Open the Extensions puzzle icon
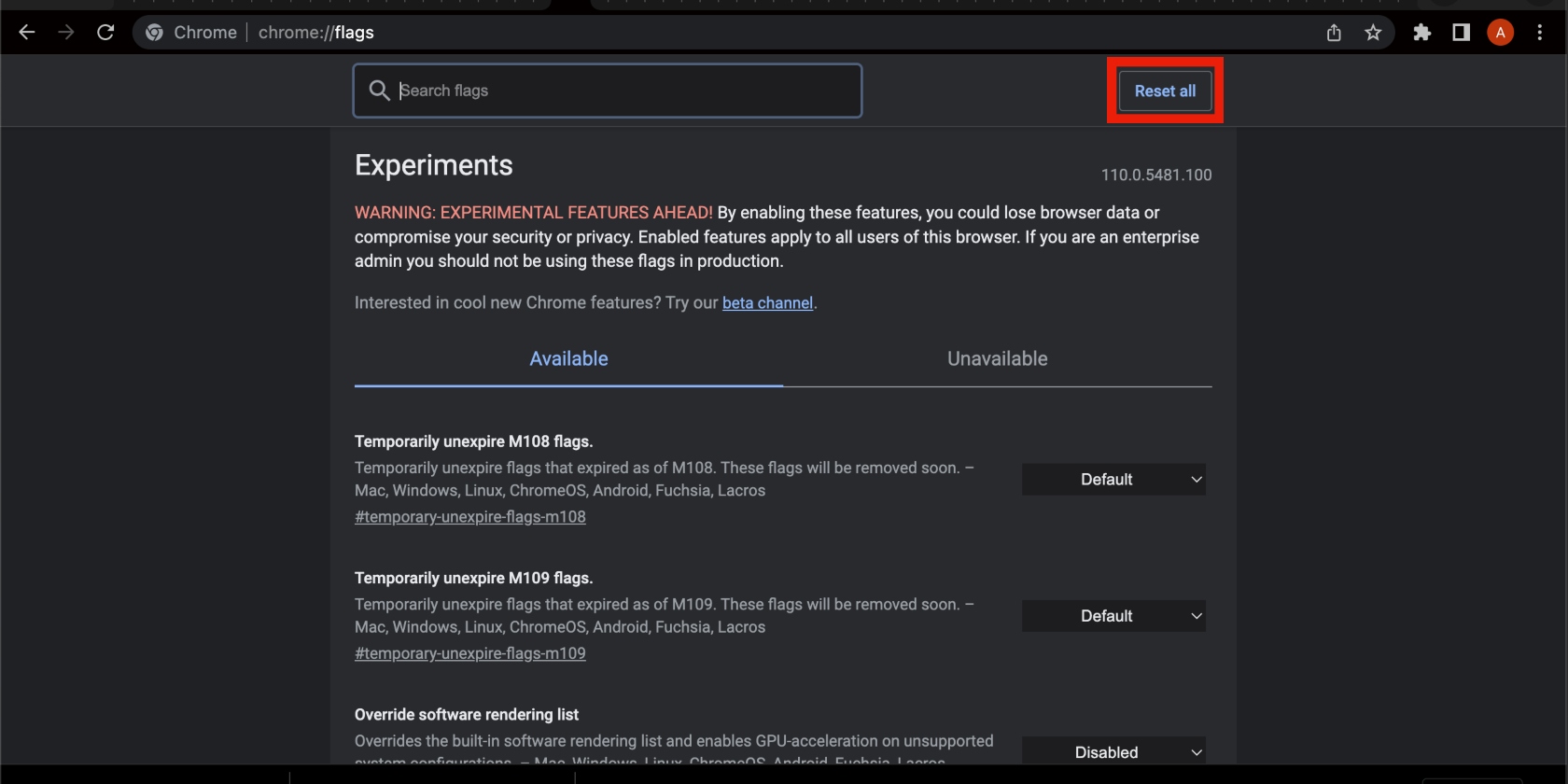This screenshot has width=1568, height=784. click(1422, 33)
